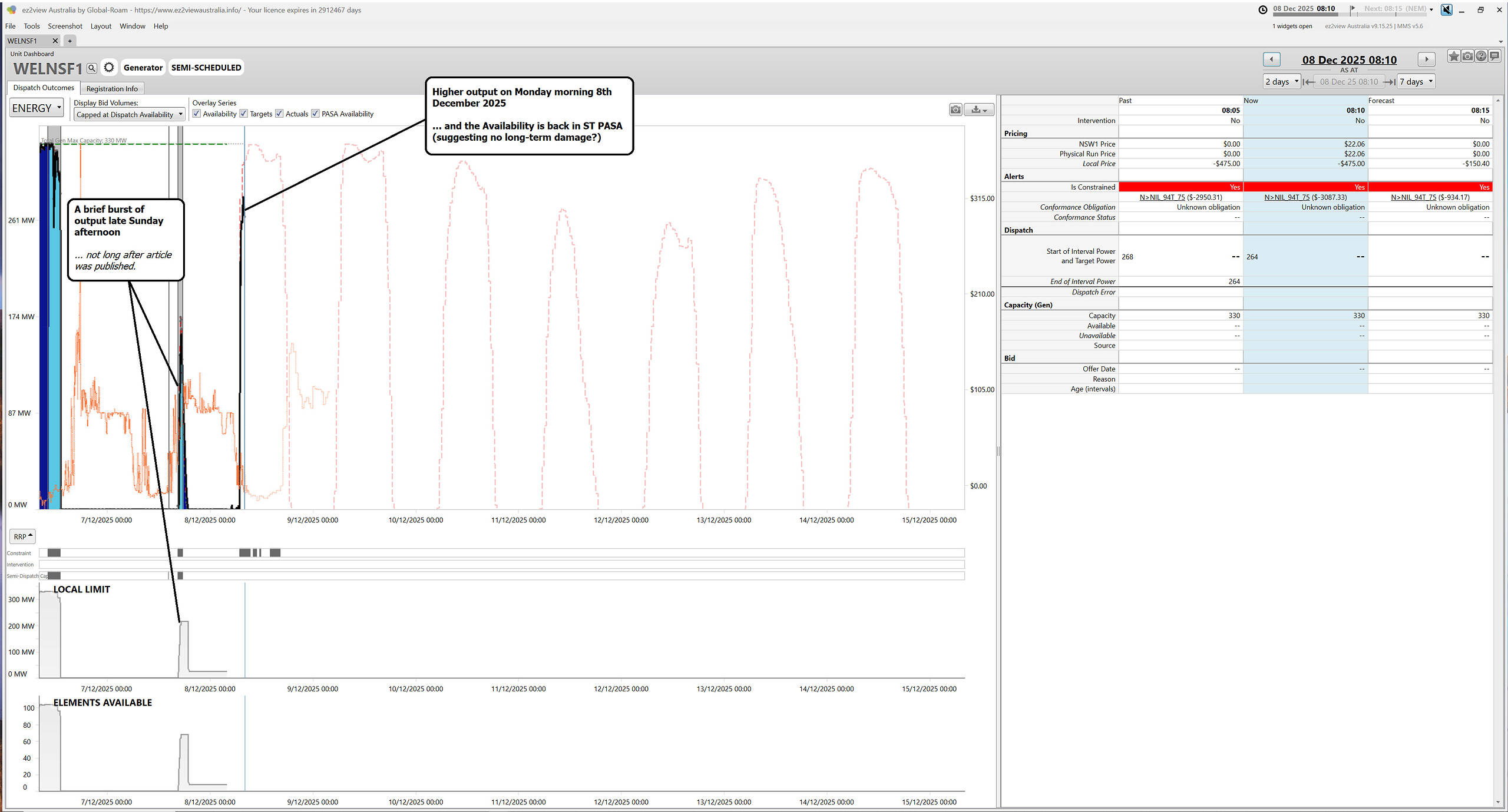This screenshot has width=1508, height=812.
Task: Open the unit settings gear icon
Action: (x=109, y=68)
